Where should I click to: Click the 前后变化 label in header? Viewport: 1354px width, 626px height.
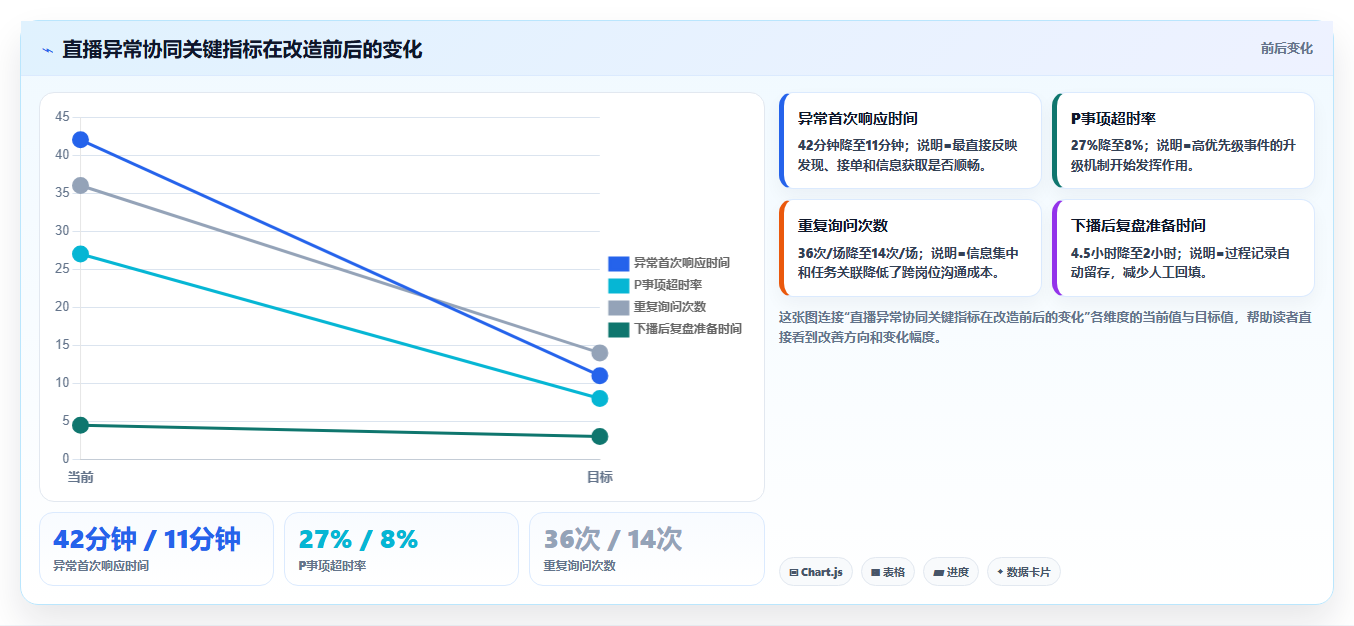coord(1286,48)
